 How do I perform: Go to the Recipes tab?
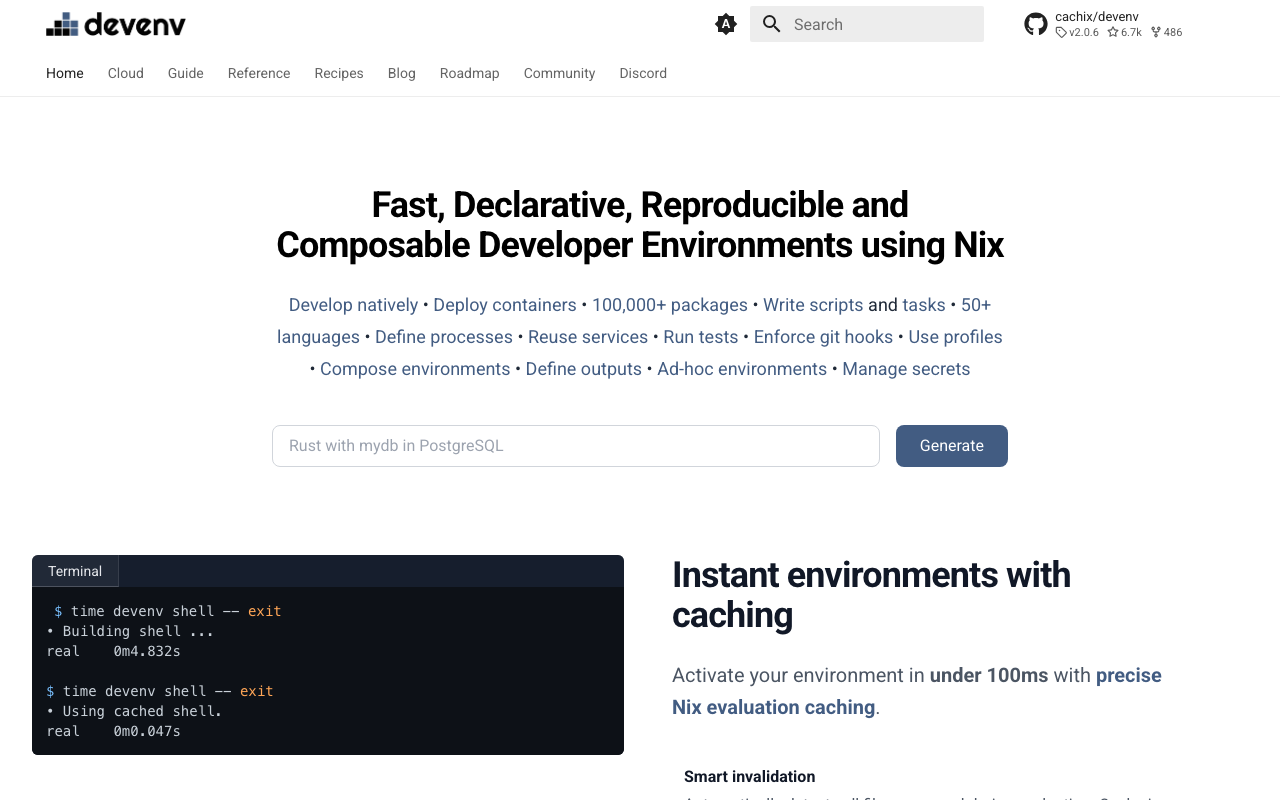pyautogui.click(x=339, y=73)
